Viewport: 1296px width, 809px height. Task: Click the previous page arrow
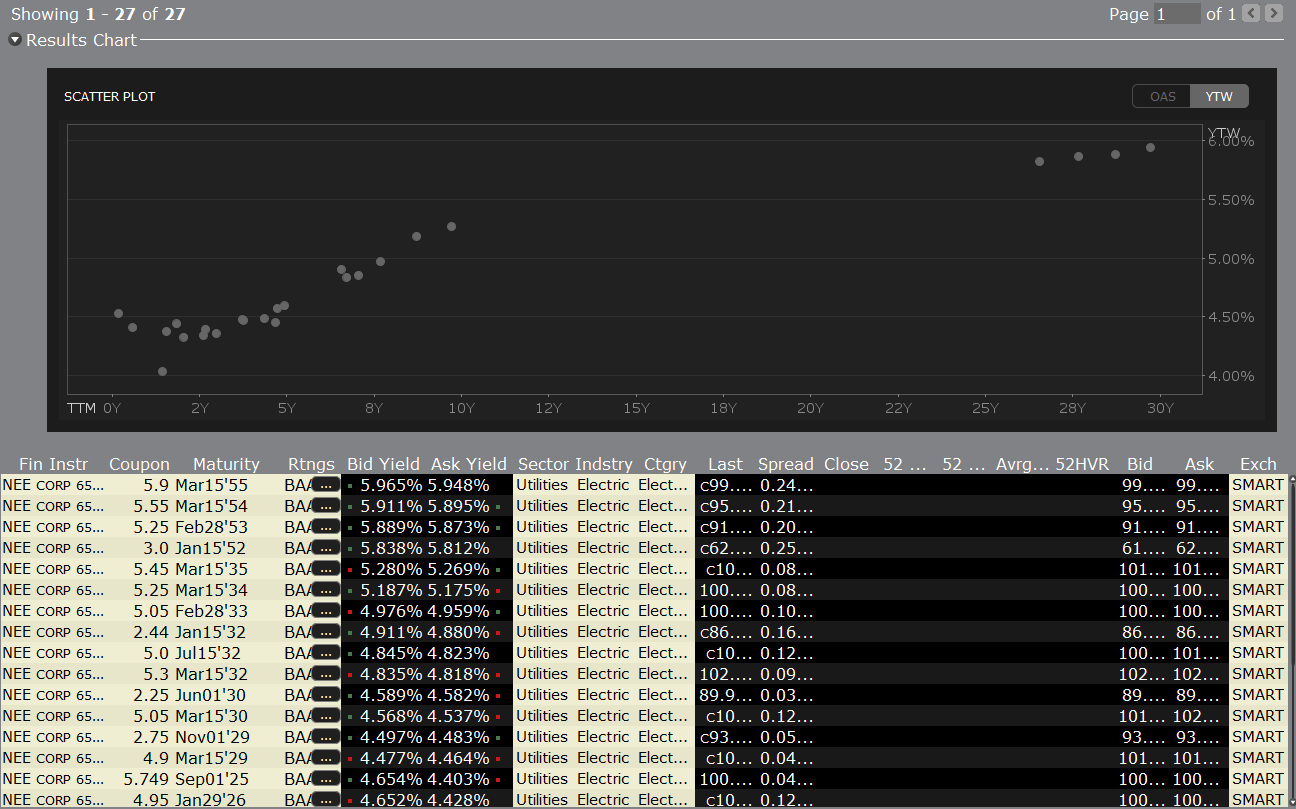(1254, 13)
